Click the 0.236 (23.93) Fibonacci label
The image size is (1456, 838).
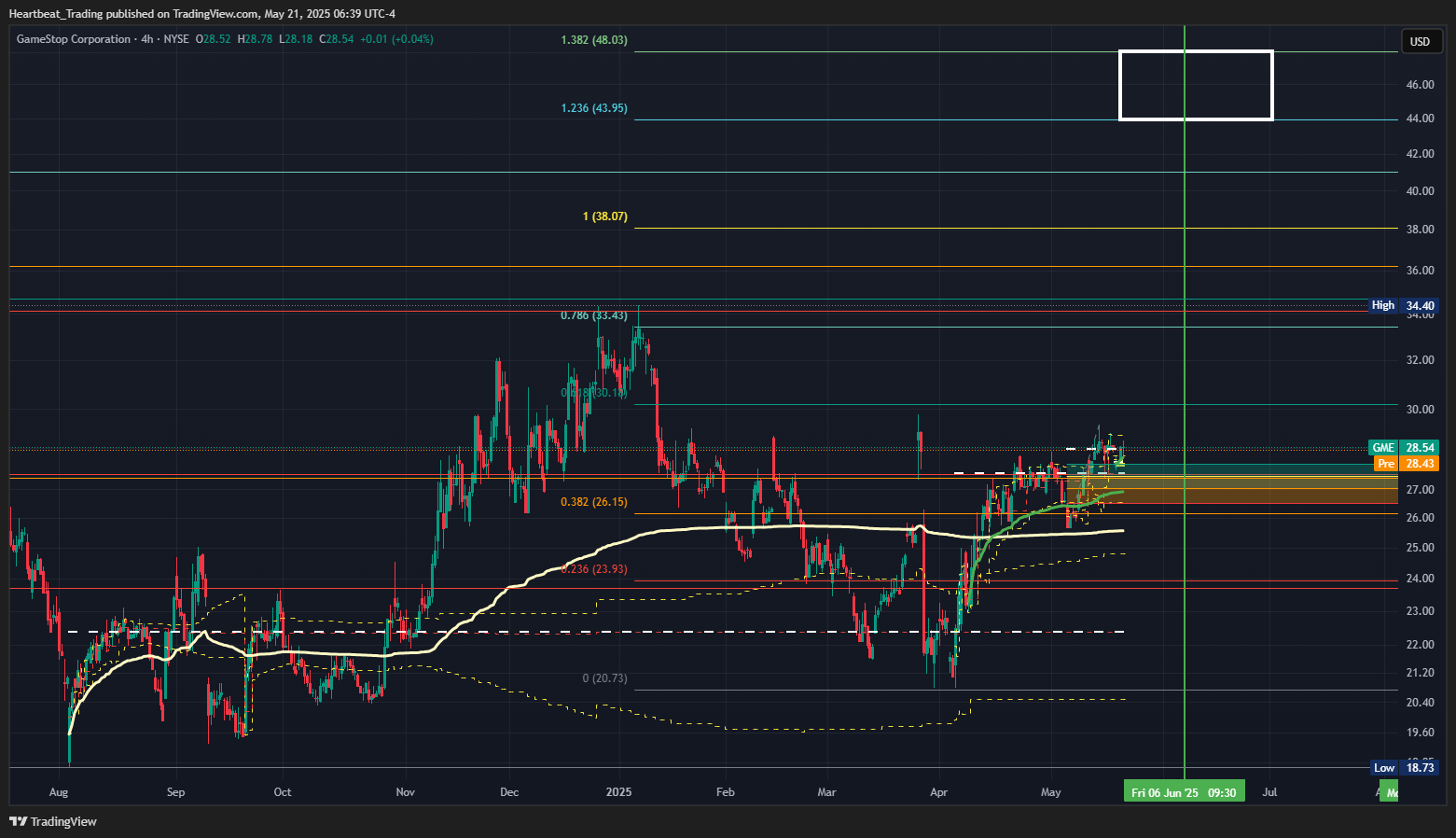click(594, 569)
